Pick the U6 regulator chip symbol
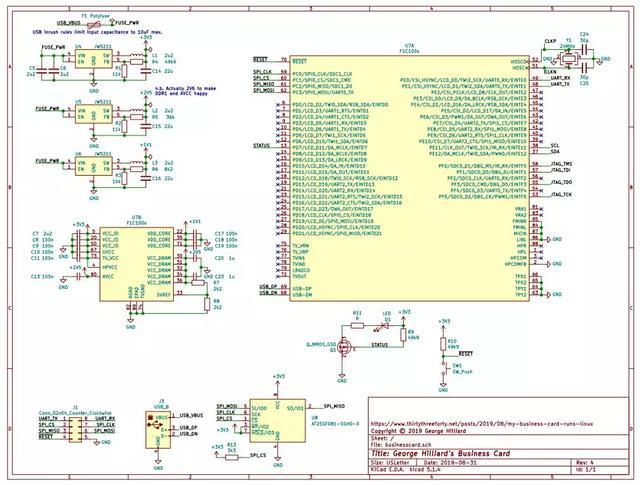Image resolution: width=640 pixels, height=485 pixels. [93, 166]
